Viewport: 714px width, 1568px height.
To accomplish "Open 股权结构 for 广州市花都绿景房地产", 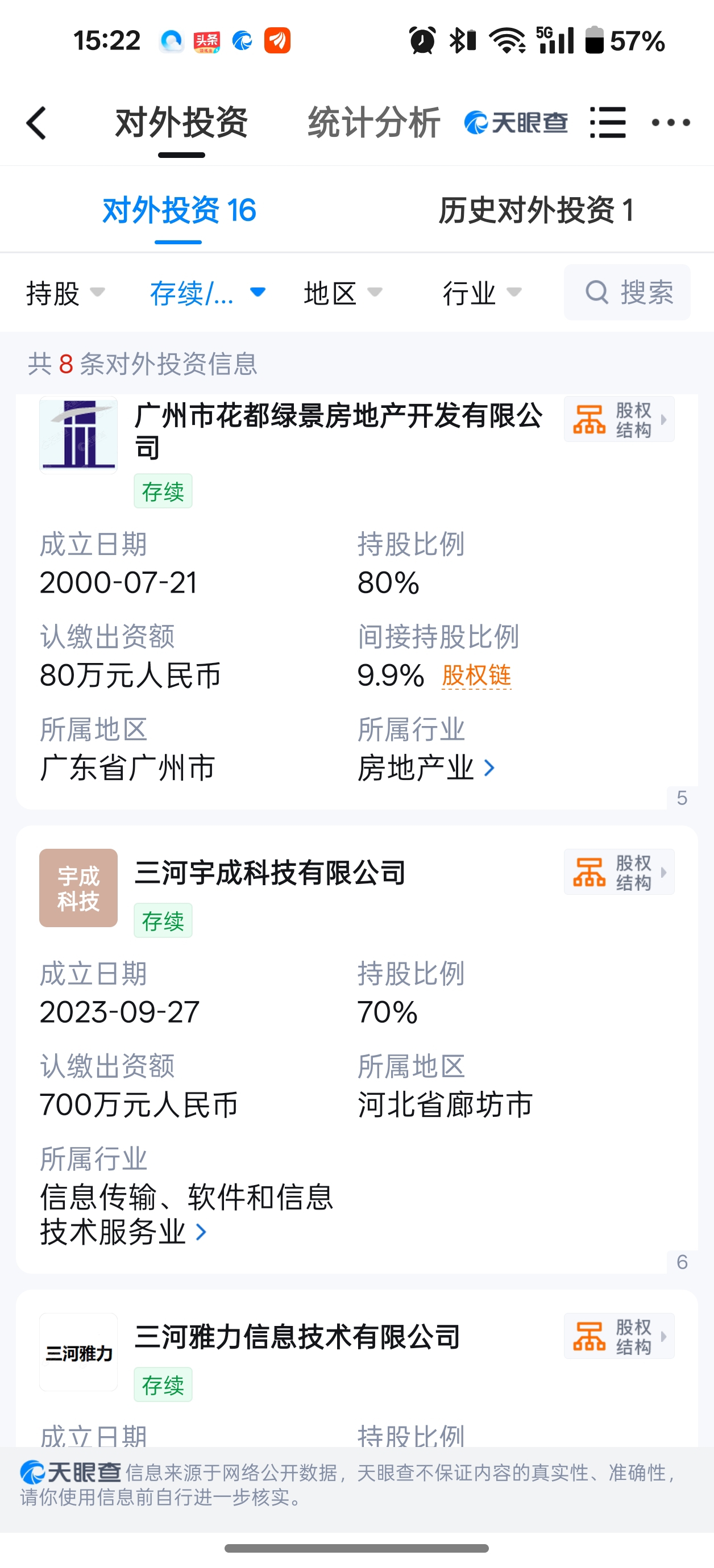I will point(619,419).
